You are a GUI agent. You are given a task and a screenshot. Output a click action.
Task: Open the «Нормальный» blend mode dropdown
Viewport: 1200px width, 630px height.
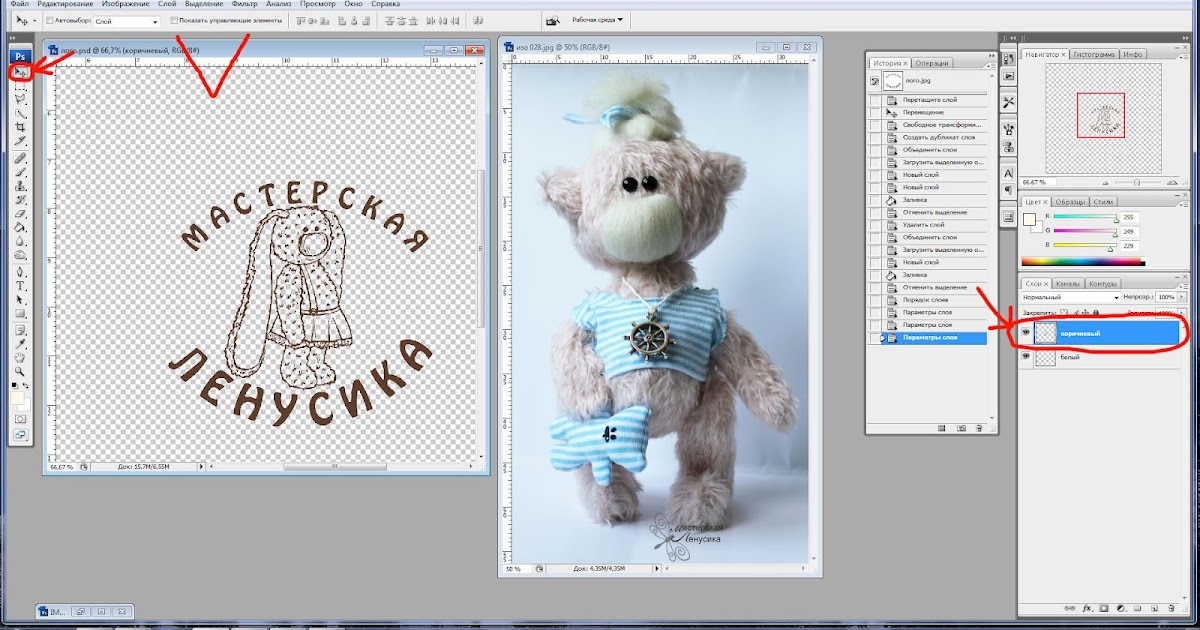(x=1072, y=297)
